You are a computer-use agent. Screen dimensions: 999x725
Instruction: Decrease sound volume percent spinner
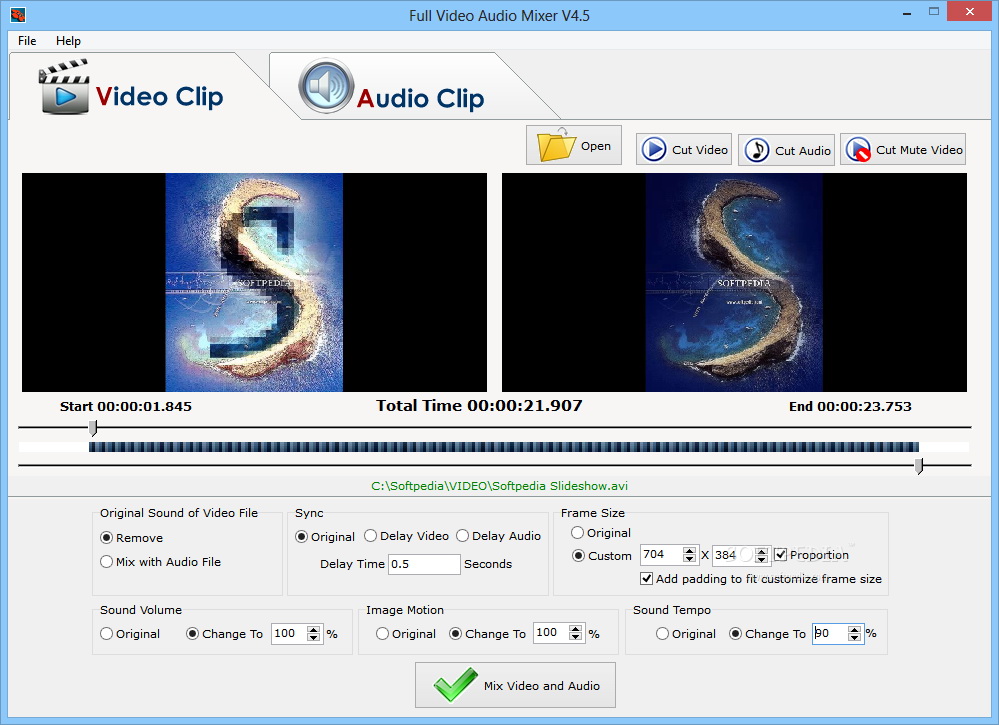pyautogui.click(x=313, y=638)
